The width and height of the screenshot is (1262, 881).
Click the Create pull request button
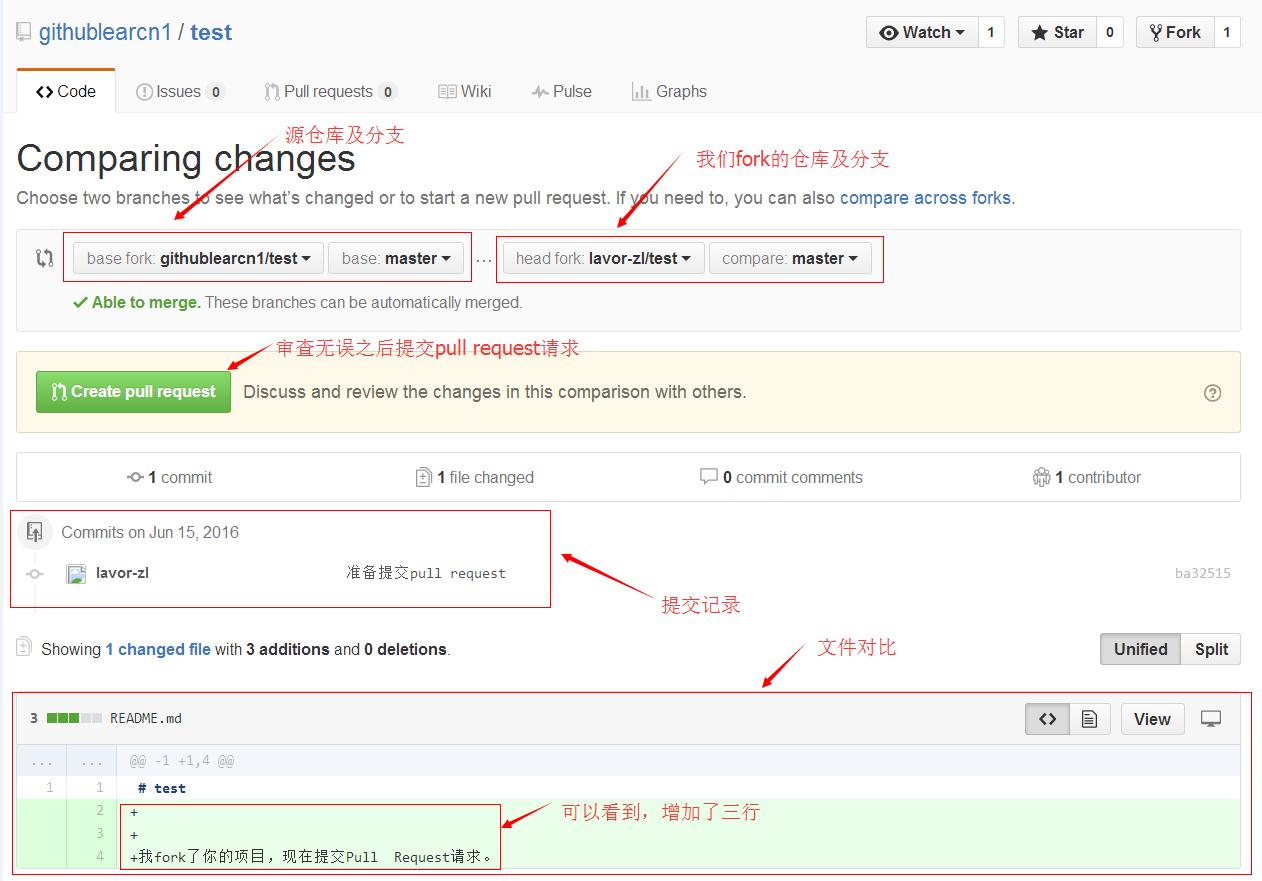point(132,391)
